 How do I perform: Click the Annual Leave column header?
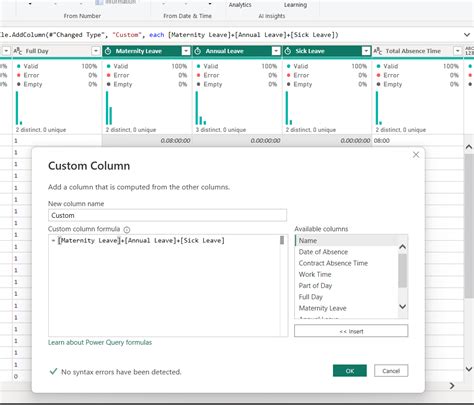click(237, 51)
